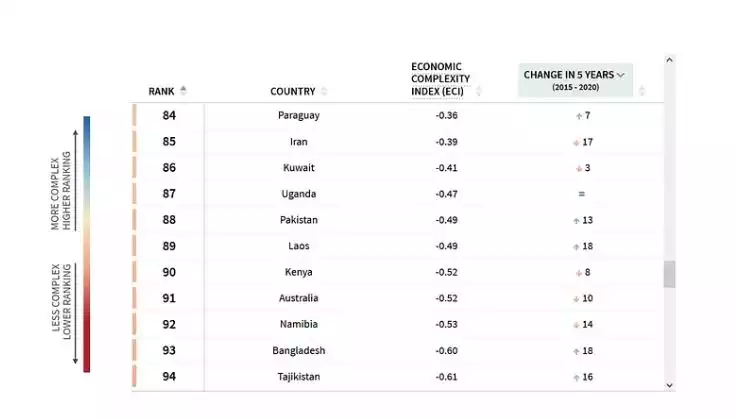The image size is (737, 418).
Task: Select the Bangladesh country name
Action: [x=298, y=351]
